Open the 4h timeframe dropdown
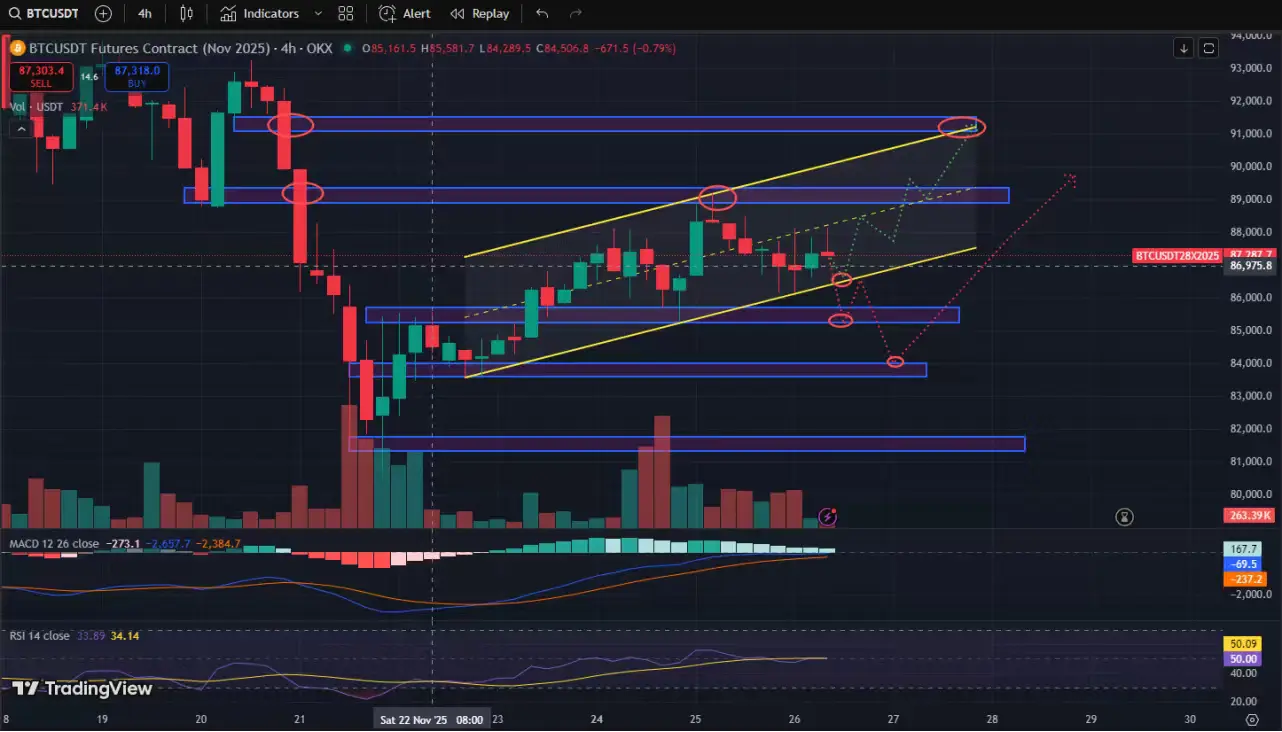The width and height of the screenshot is (1282, 732). 145,14
